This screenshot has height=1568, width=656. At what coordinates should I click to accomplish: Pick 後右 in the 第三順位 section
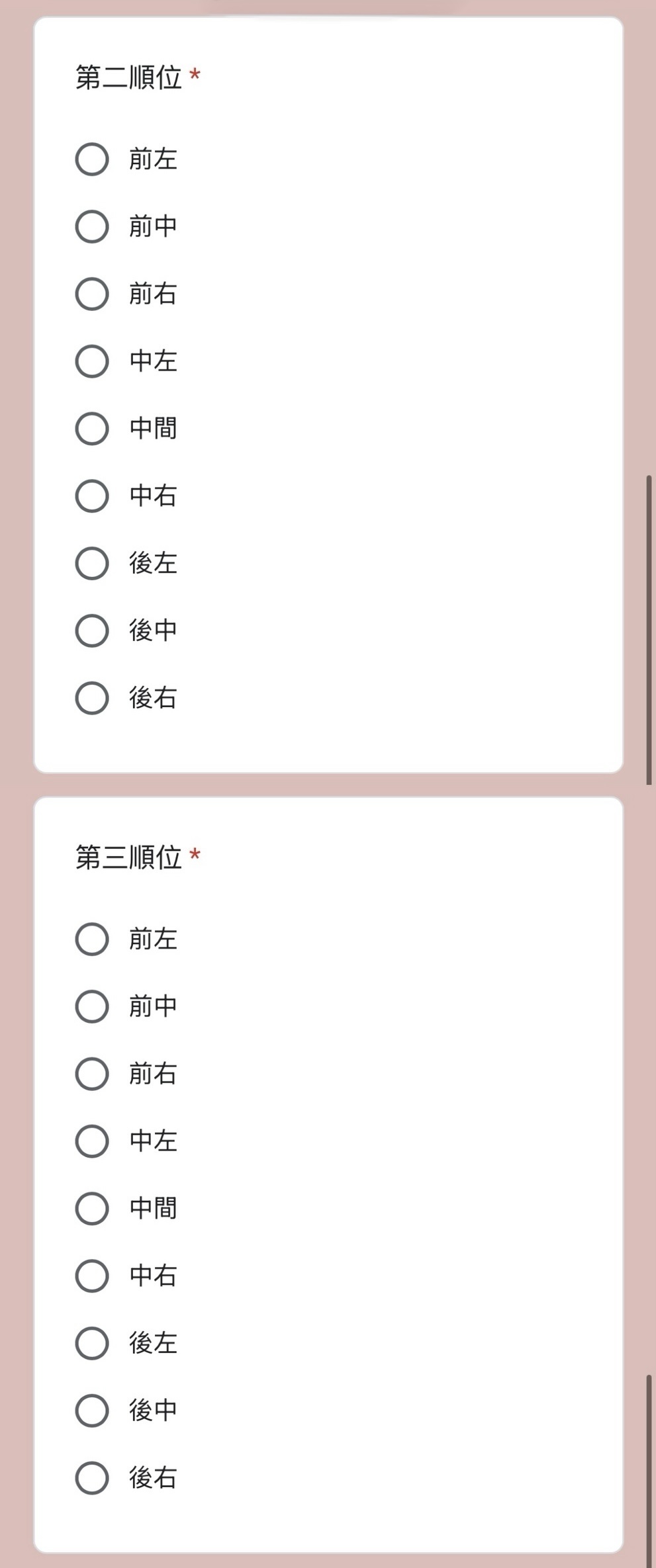tap(92, 1478)
